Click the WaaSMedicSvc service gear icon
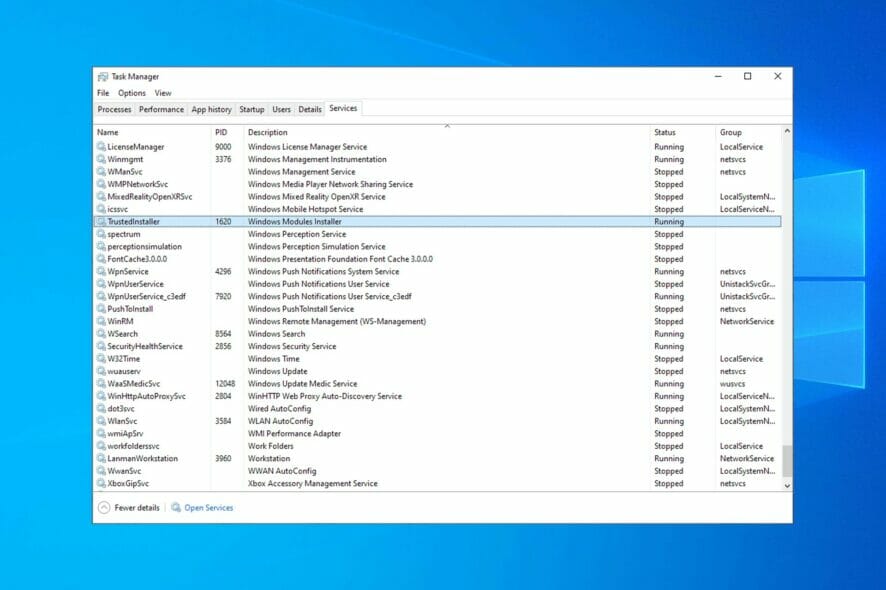The height and width of the screenshot is (590, 886). coord(101,384)
